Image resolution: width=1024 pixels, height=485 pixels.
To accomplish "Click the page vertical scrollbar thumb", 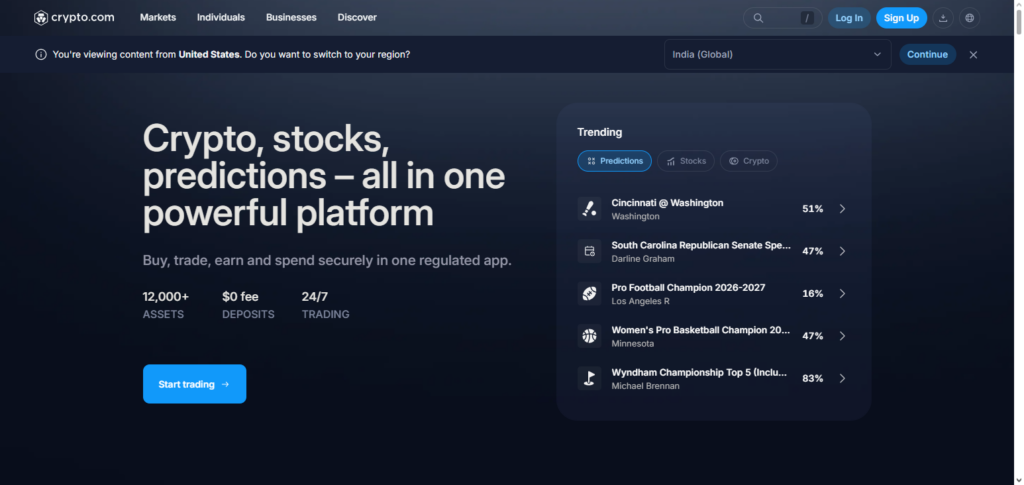I will [x=1019, y=23].
